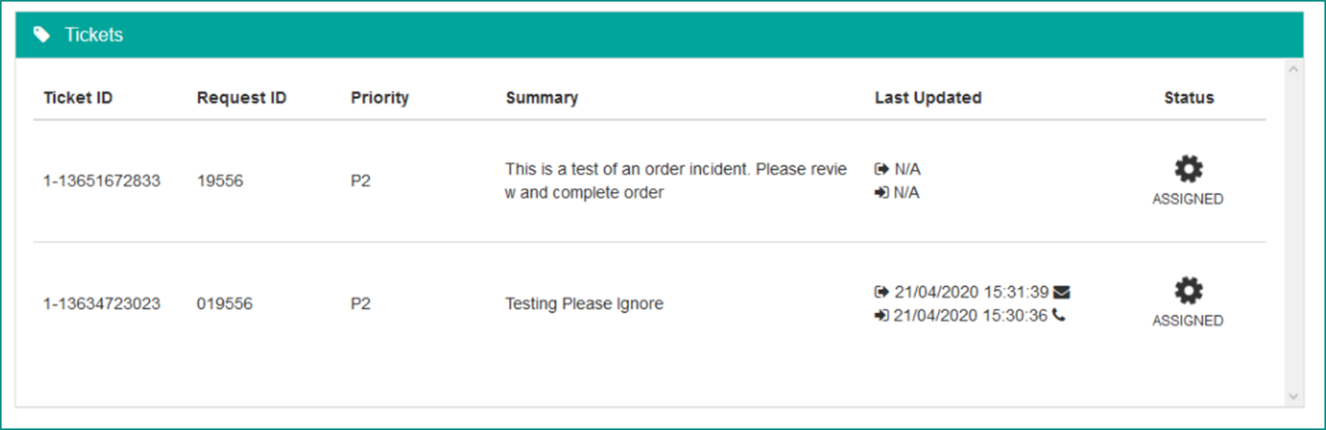Viewport: 1326px width, 430px height.
Task: Select the Testing Please Ignore summary
Action: coord(584,303)
